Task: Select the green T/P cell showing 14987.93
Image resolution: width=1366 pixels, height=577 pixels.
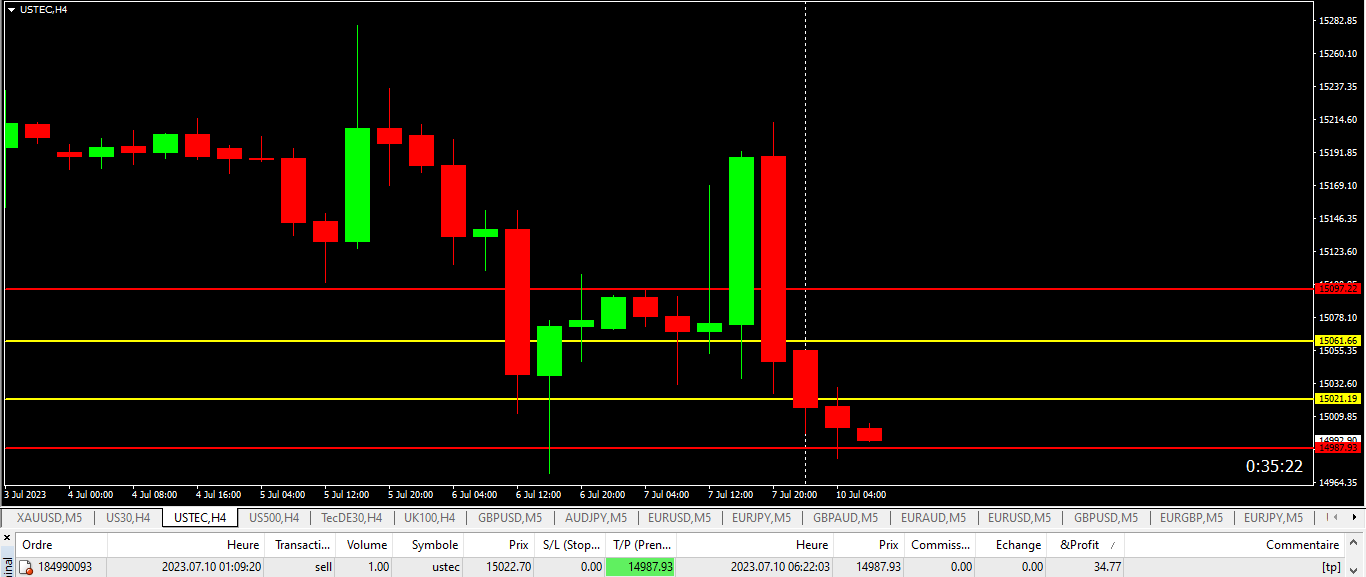Action: [641, 567]
